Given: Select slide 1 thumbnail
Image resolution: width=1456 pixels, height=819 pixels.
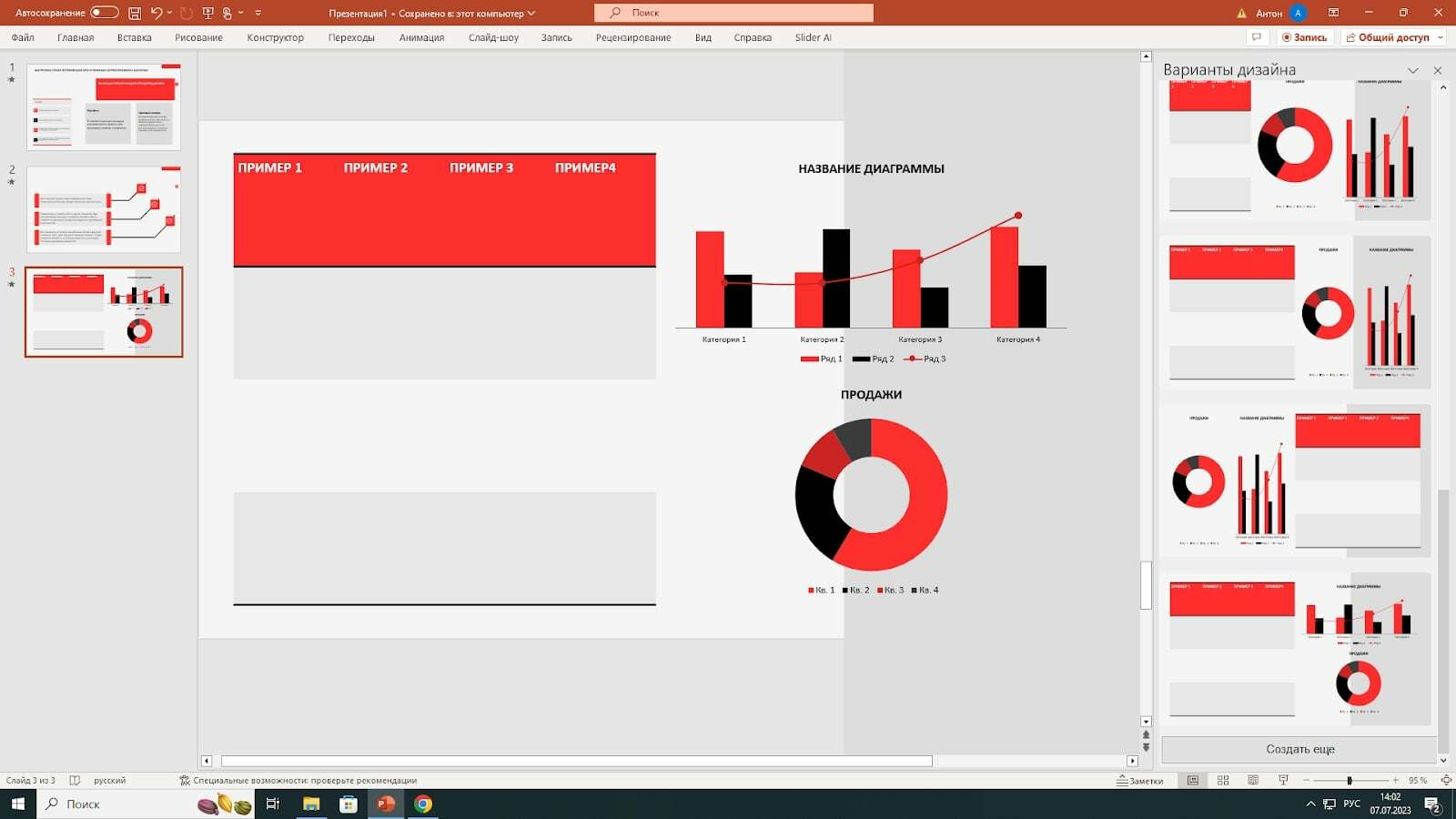Looking at the screenshot, I should [x=104, y=106].
